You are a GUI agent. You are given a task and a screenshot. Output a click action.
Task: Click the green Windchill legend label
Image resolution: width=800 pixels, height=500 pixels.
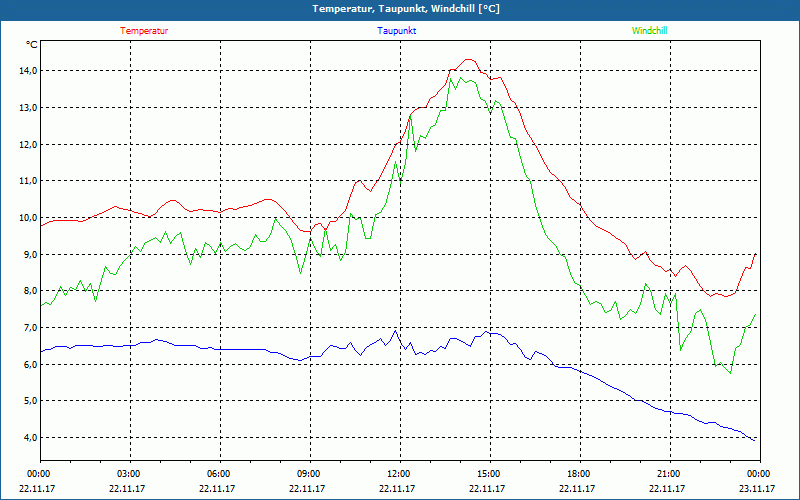tap(649, 31)
